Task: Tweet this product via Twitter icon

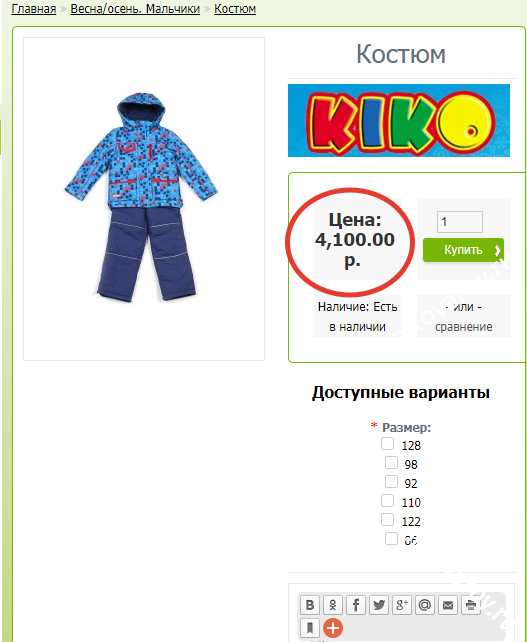Action: pyautogui.click(x=379, y=605)
